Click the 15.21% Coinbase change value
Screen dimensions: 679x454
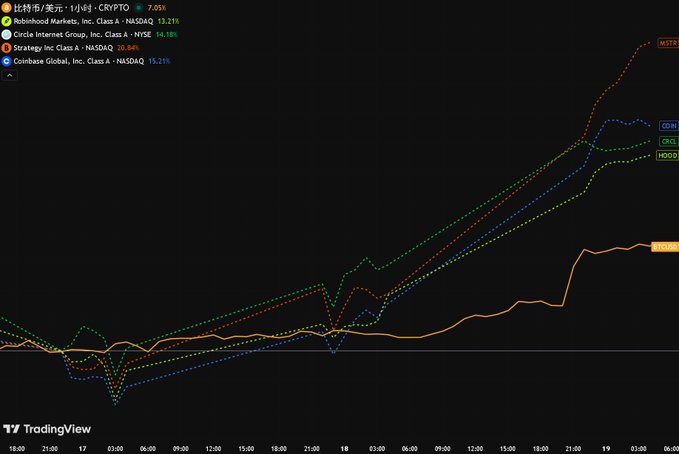159,62
